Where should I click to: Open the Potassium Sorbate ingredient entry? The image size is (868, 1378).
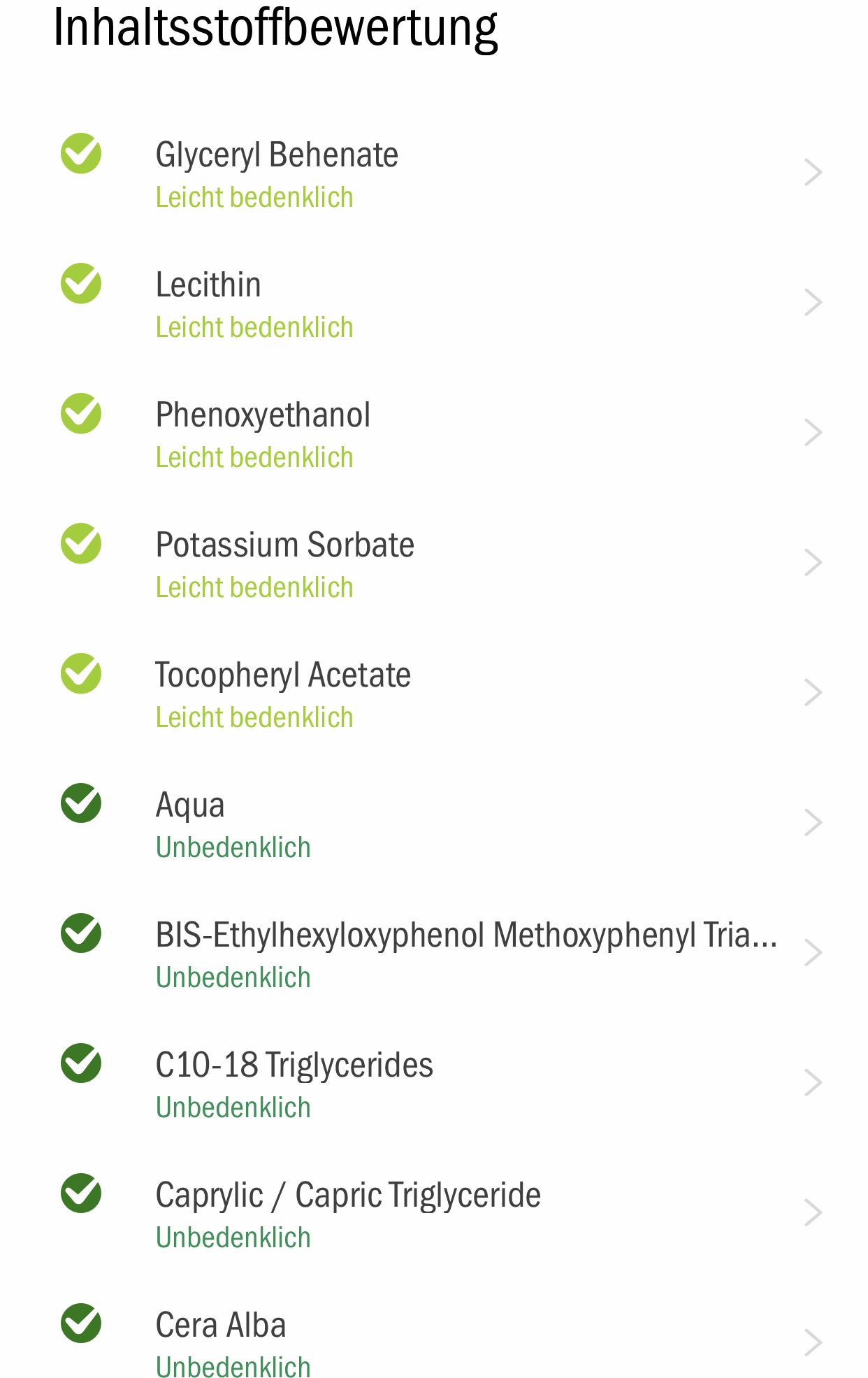pos(434,564)
